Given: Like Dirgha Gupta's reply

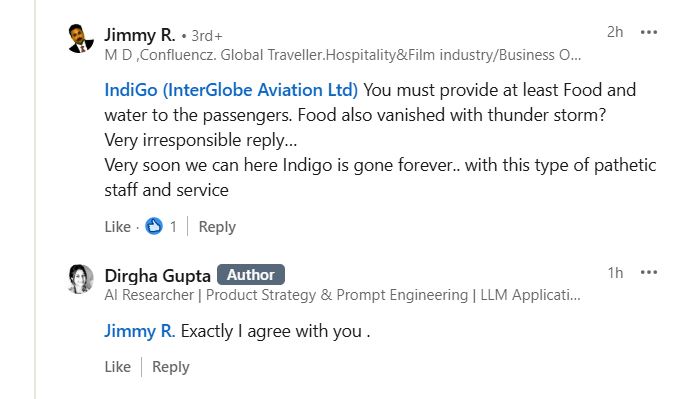Looking at the screenshot, I should click(x=118, y=367).
